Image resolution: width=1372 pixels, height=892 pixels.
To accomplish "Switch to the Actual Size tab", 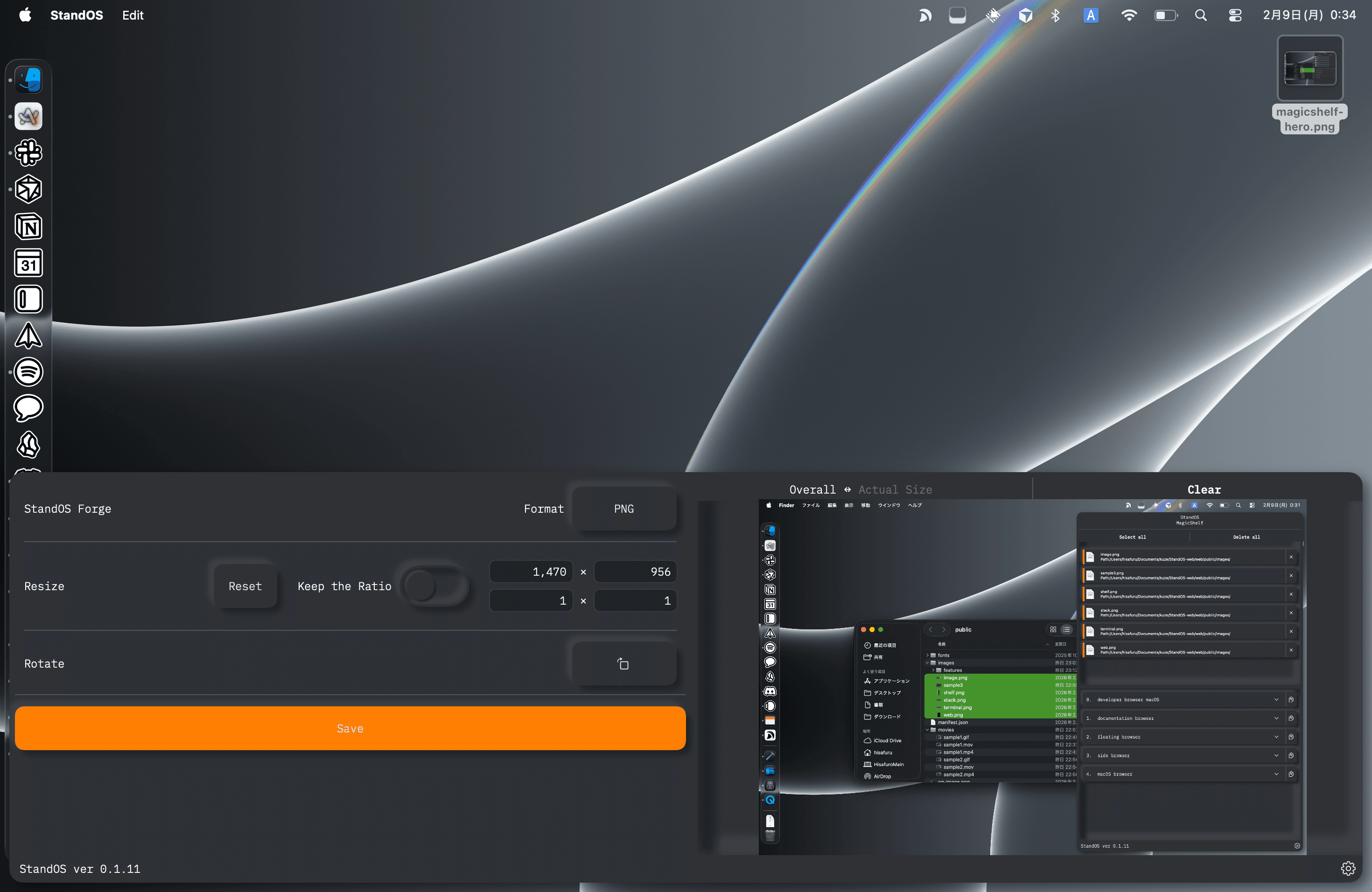I will pos(895,489).
